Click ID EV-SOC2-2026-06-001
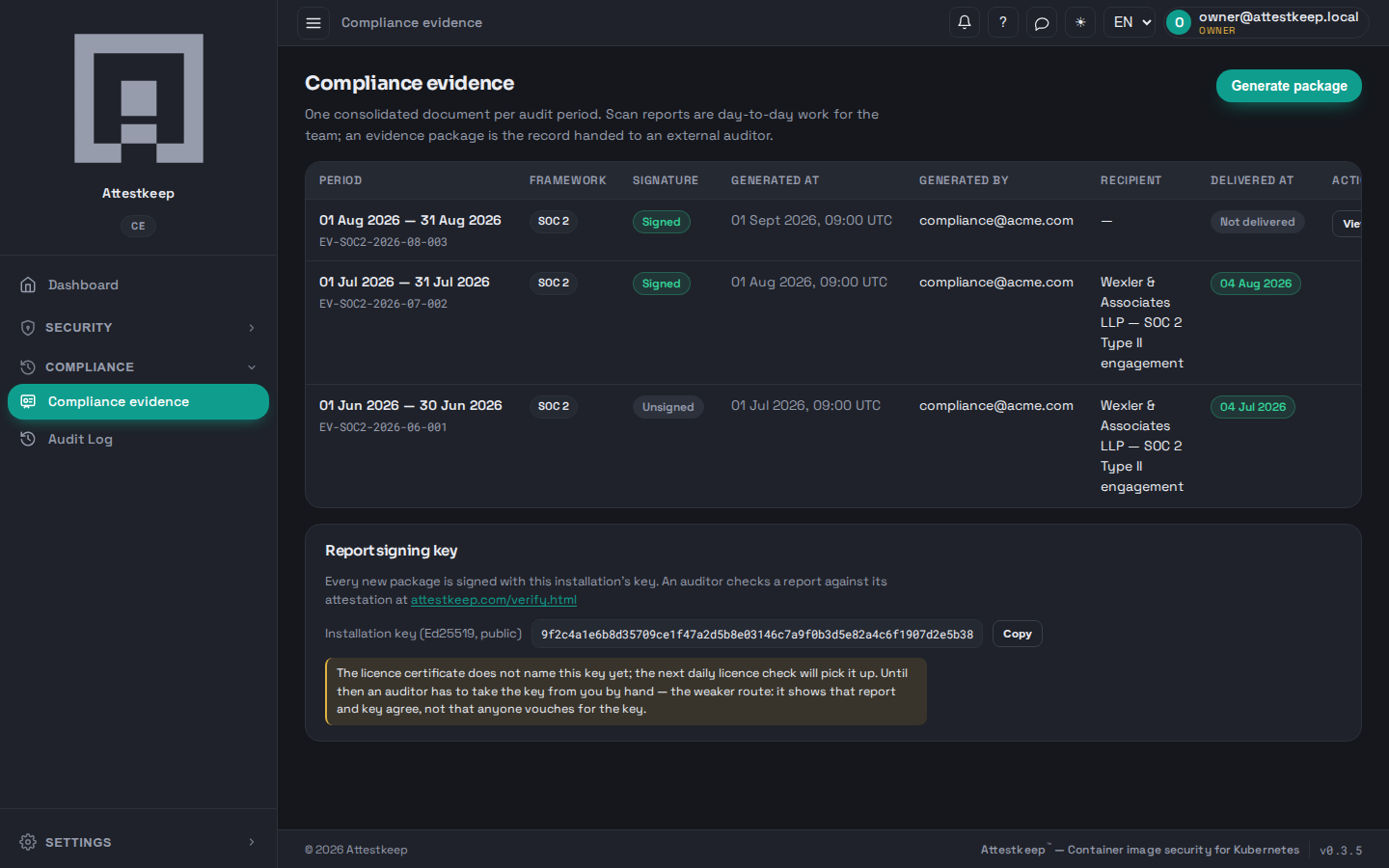Screen dimensions: 1389x868 (x=383, y=427)
